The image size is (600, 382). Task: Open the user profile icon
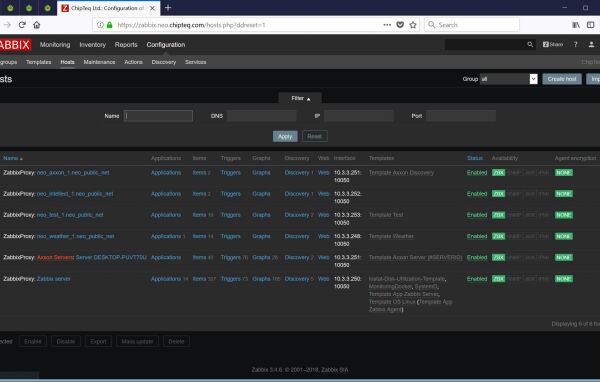pos(591,45)
